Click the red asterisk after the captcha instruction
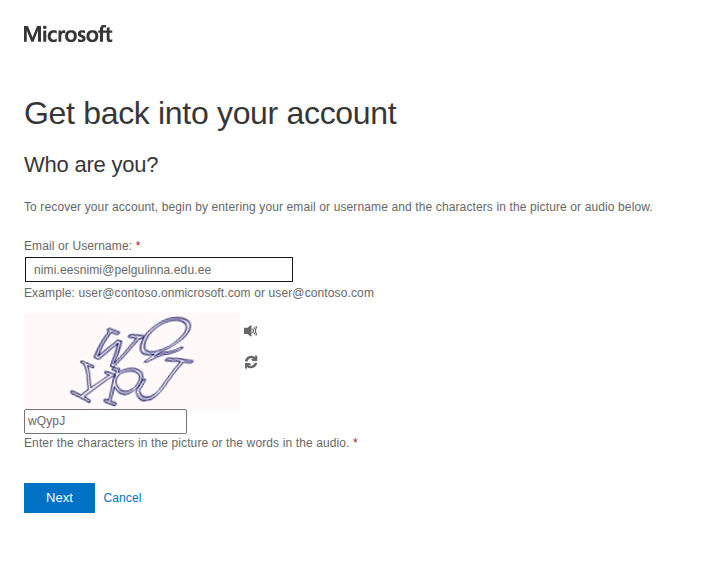 tap(355, 442)
